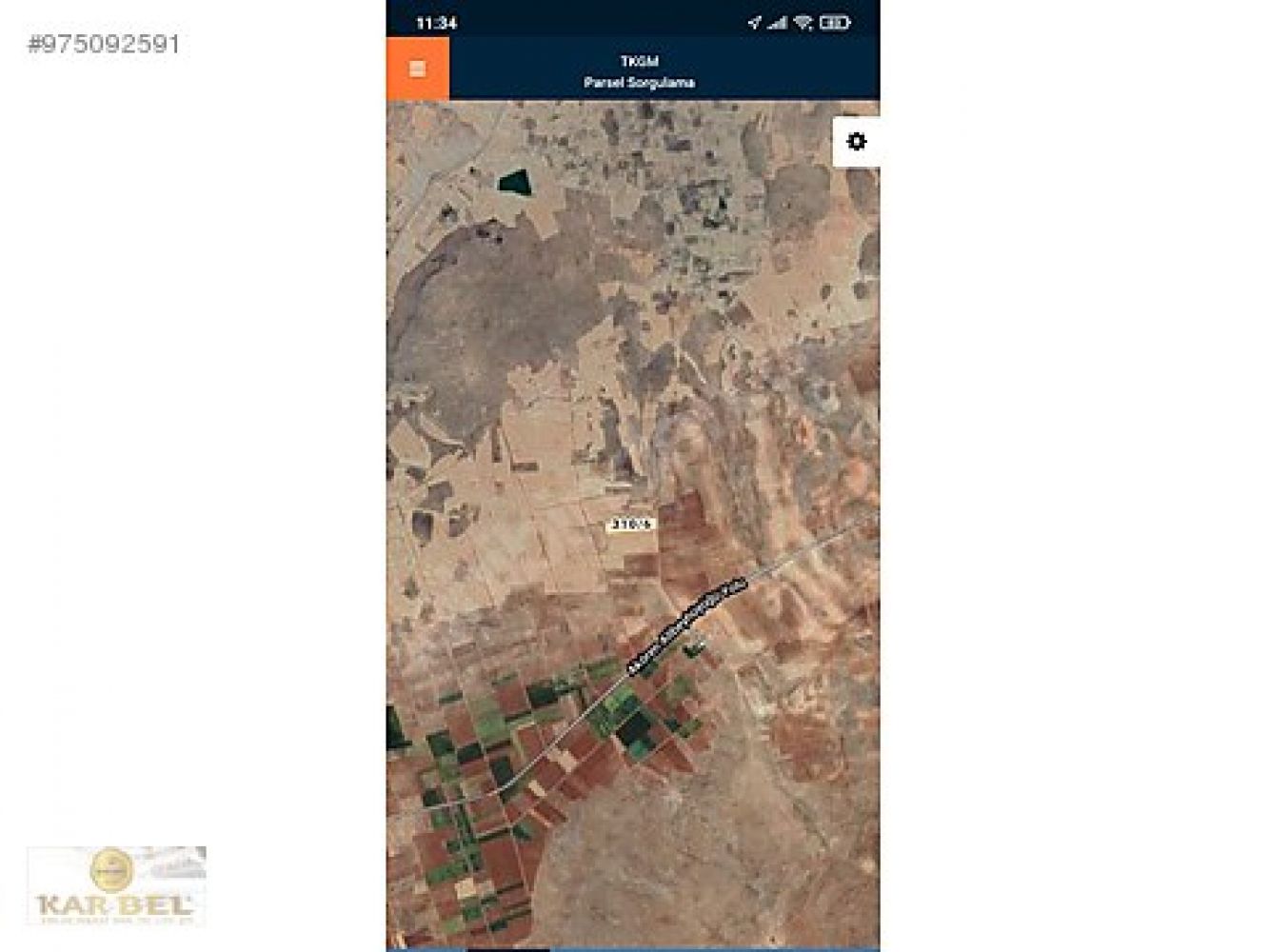The image size is (1269, 952).
Task: Click the gold emblem in KAR-BEL logo
Action: click(111, 868)
